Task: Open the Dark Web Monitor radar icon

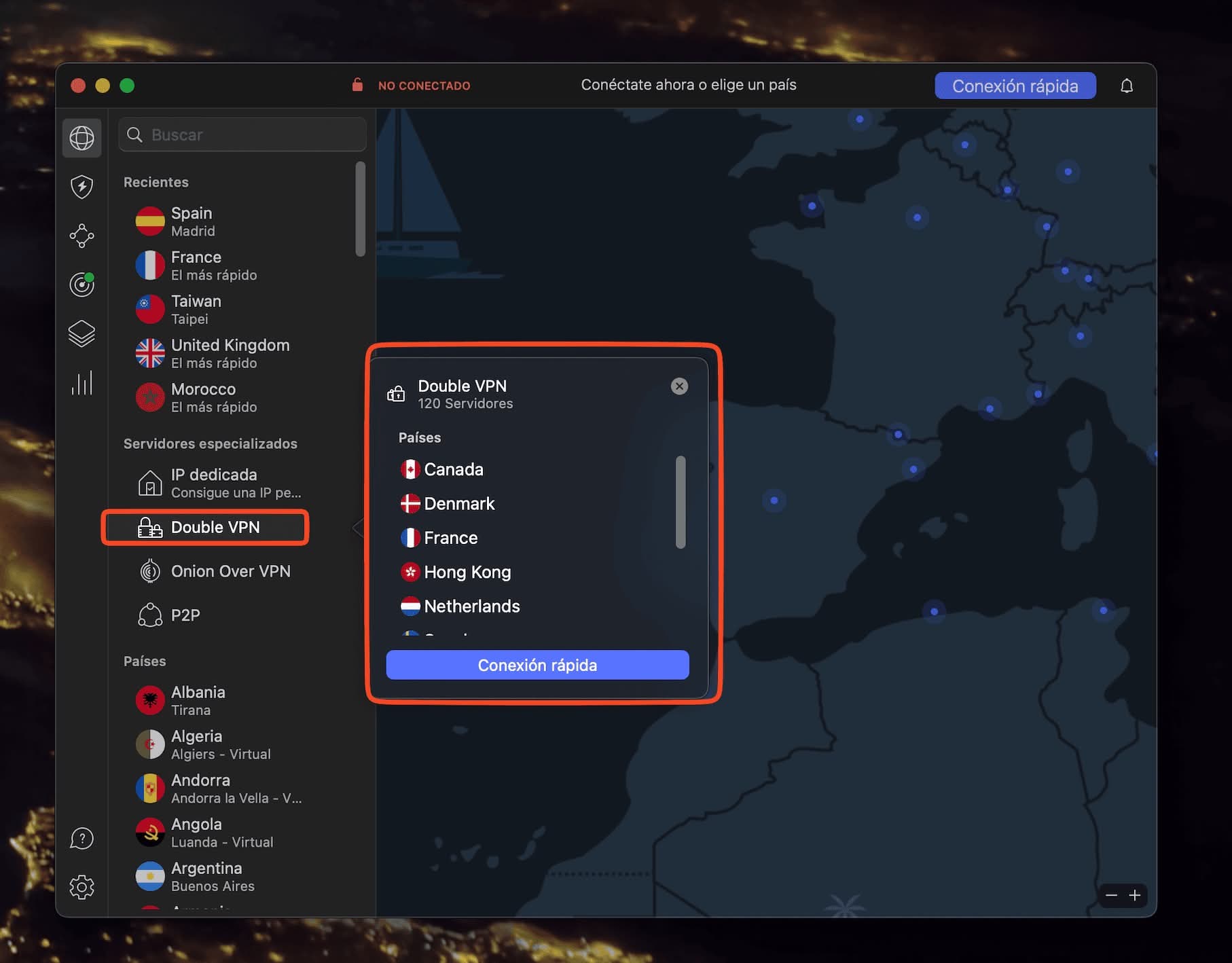Action: click(x=81, y=284)
